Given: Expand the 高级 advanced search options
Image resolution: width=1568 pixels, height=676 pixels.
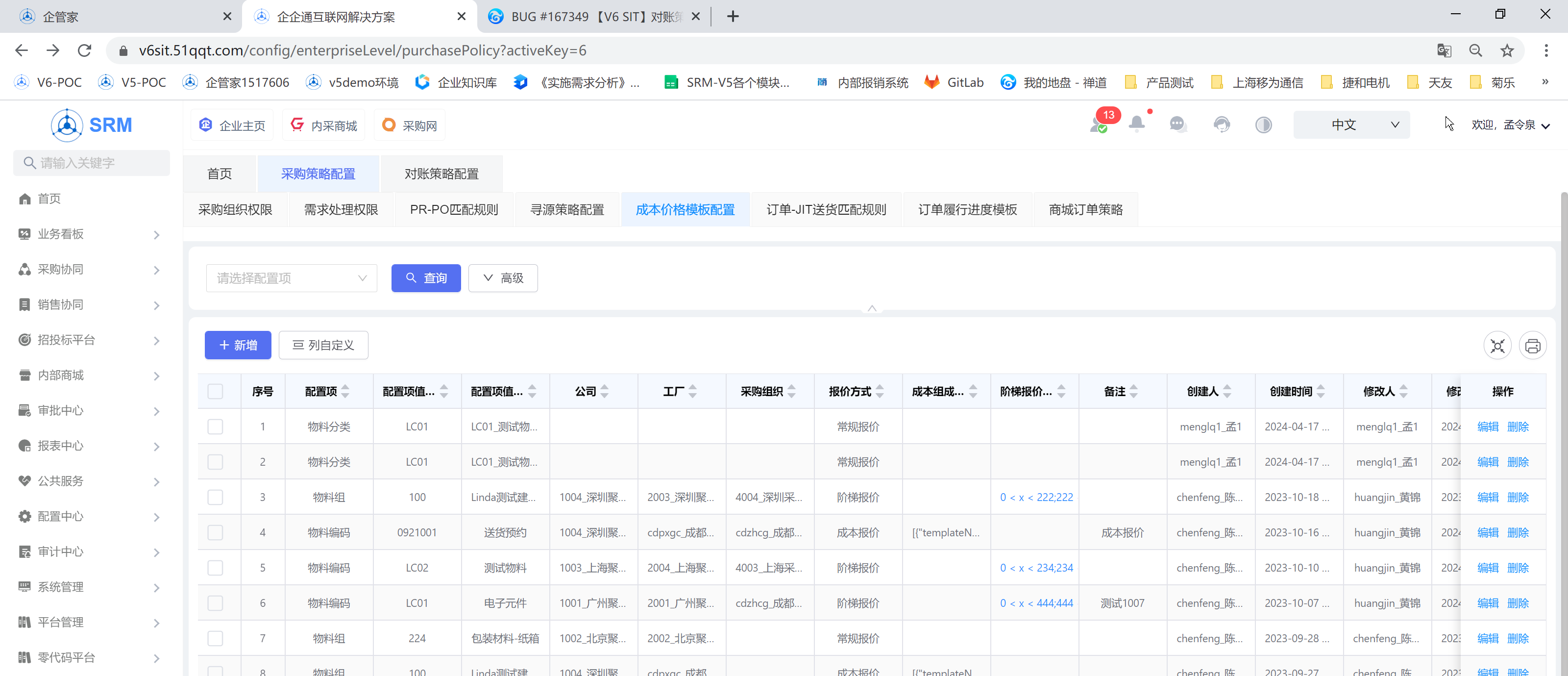Looking at the screenshot, I should coord(503,278).
